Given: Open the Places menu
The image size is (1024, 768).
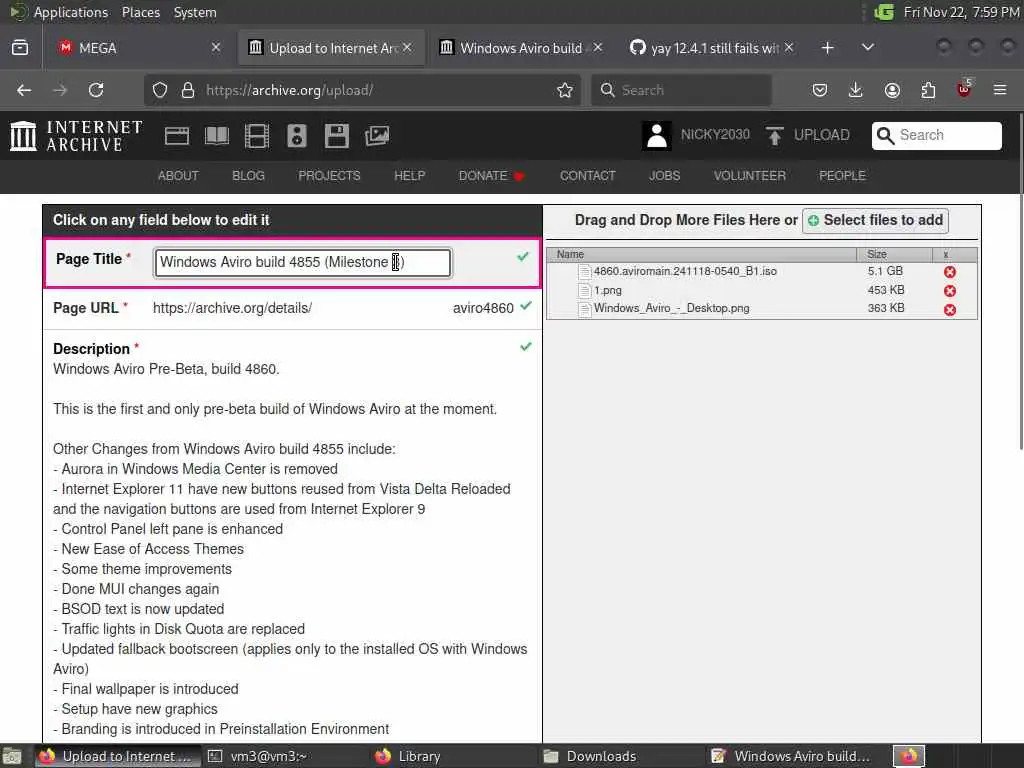Looking at the screenshot, I should click(140, 12).
